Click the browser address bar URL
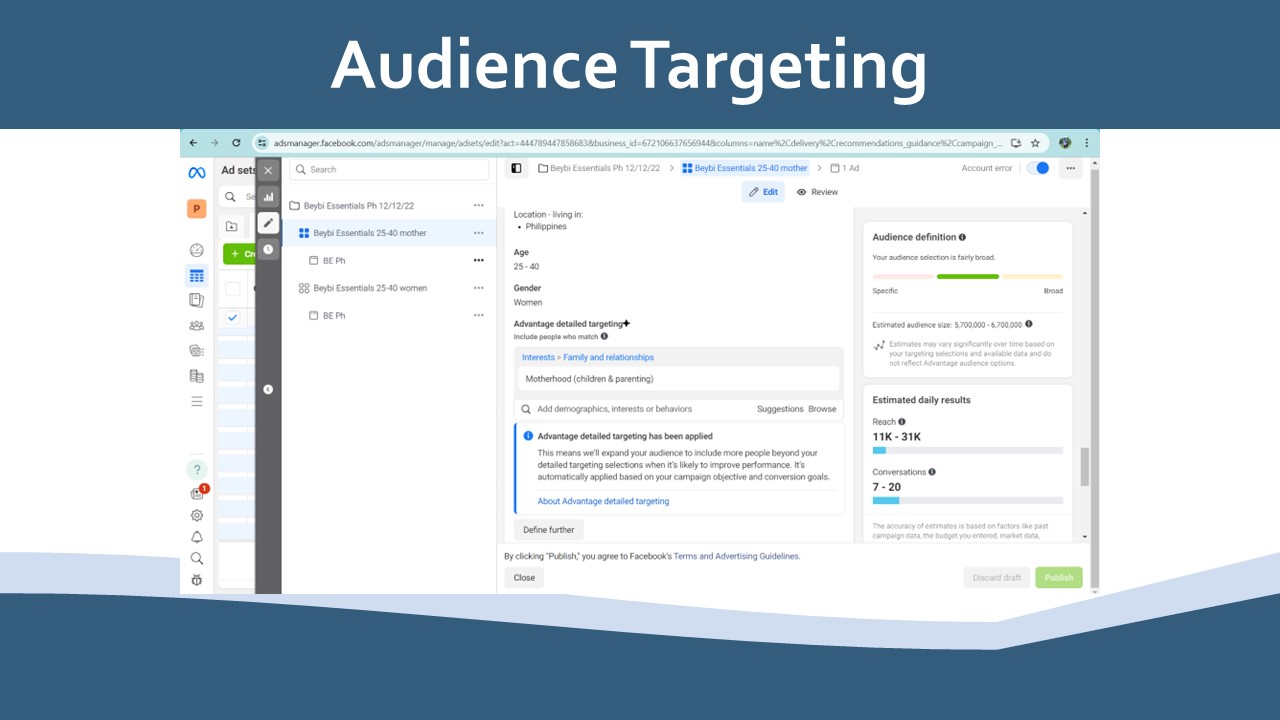 click(638, 143)
